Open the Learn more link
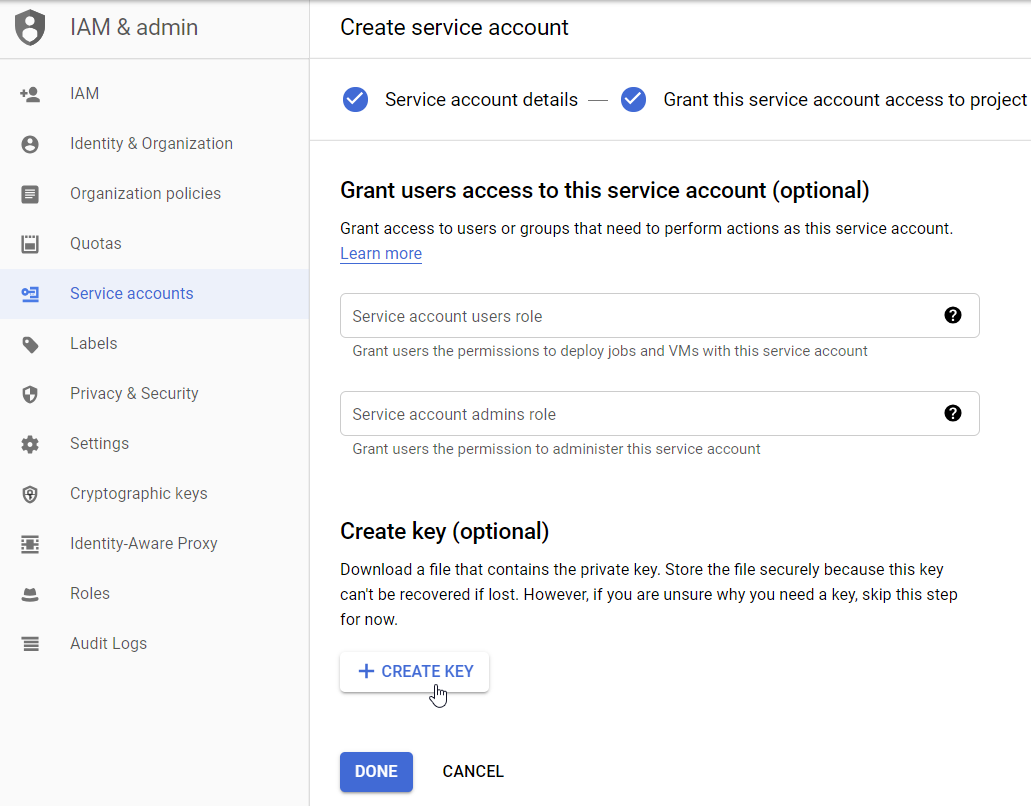 click(x=380, y=253)
